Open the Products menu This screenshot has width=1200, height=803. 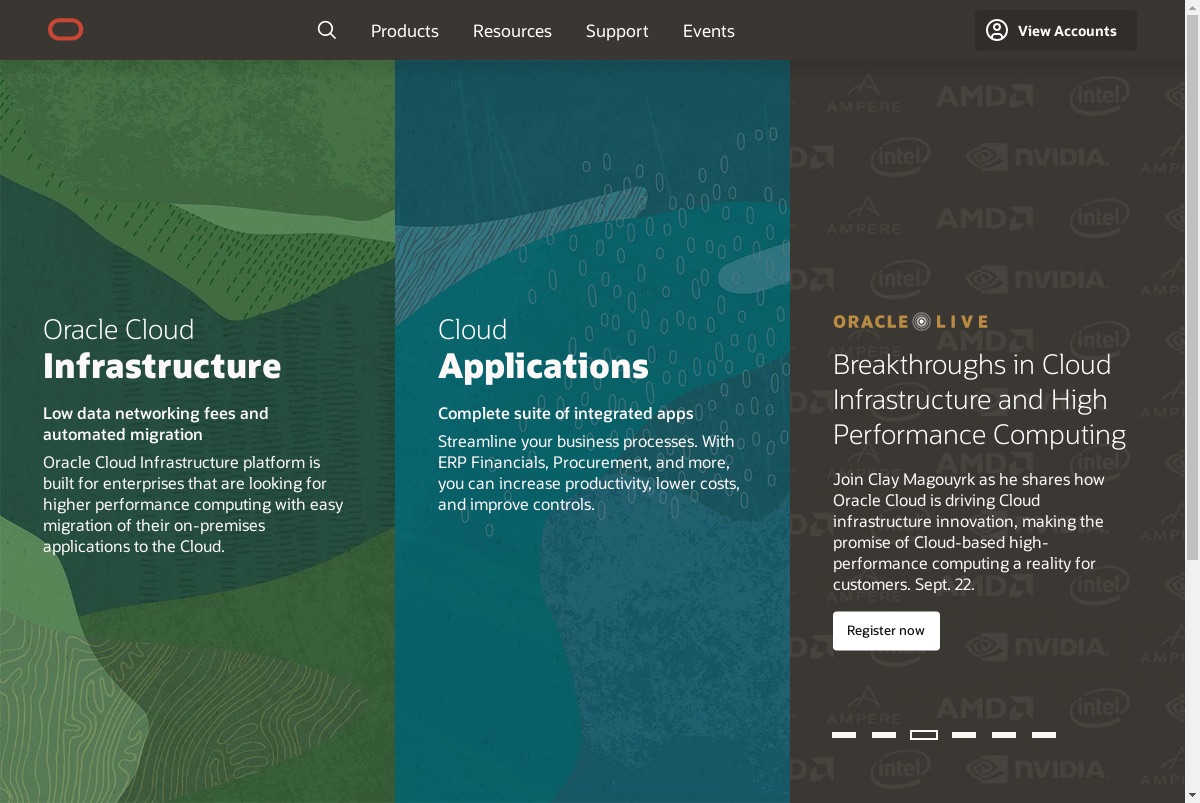(404, 31)
